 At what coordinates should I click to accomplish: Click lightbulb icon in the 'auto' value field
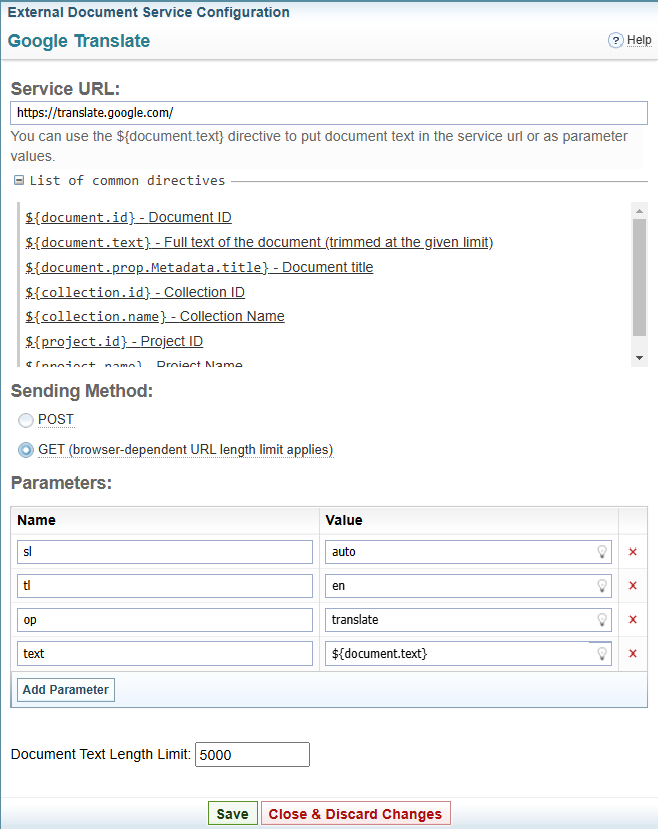click(x=602, y=552)
